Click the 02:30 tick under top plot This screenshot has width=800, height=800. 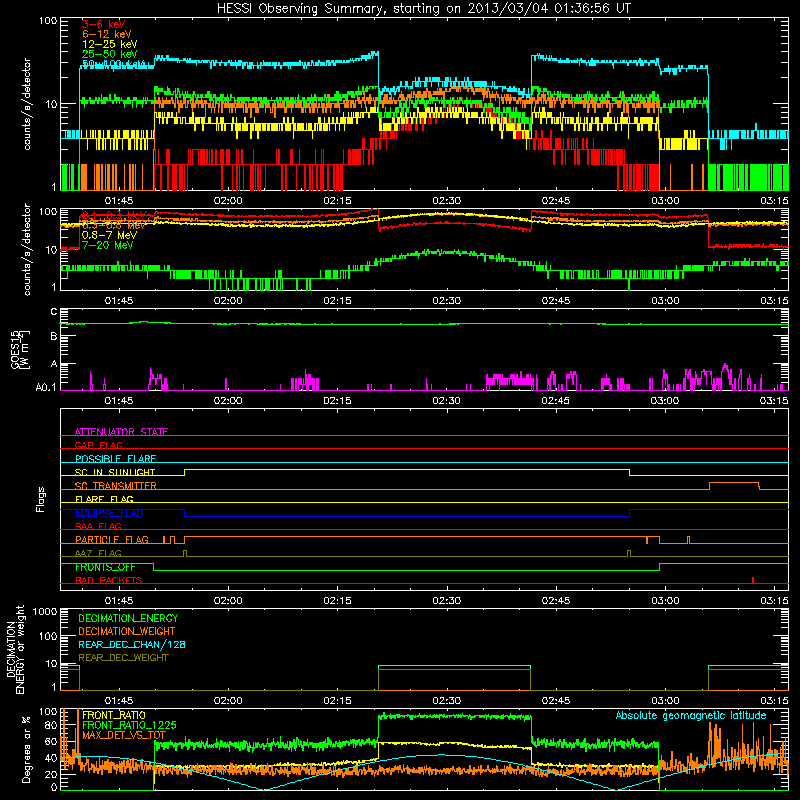pyautogui.click(x=446, y=201)
